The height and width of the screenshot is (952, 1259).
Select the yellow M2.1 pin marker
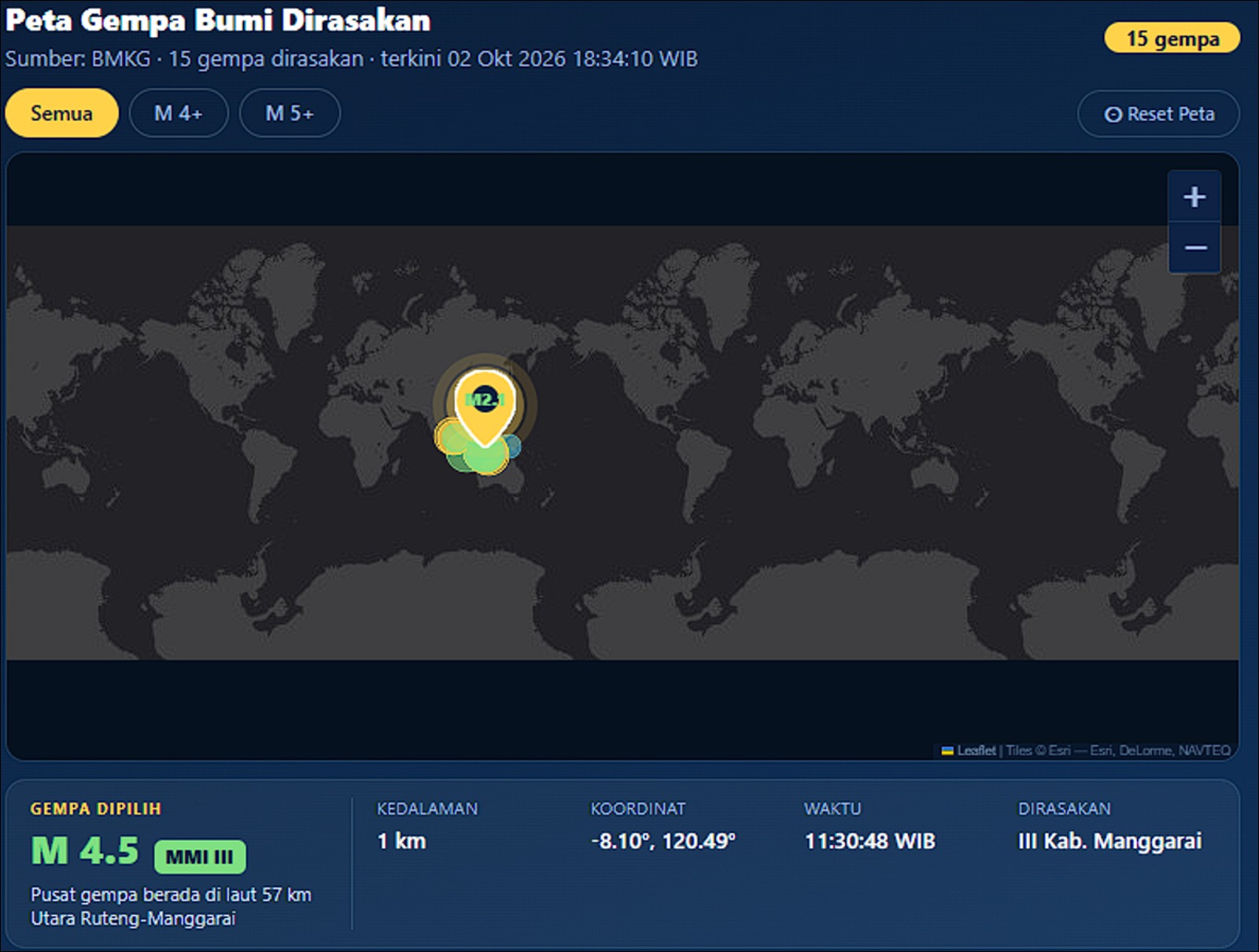(485, 407)
